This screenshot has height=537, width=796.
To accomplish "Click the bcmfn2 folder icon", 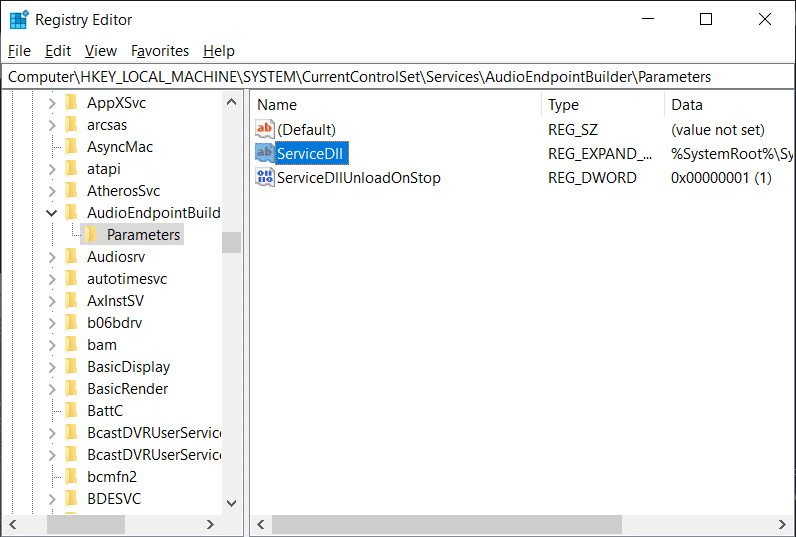I will coord(72,476).
